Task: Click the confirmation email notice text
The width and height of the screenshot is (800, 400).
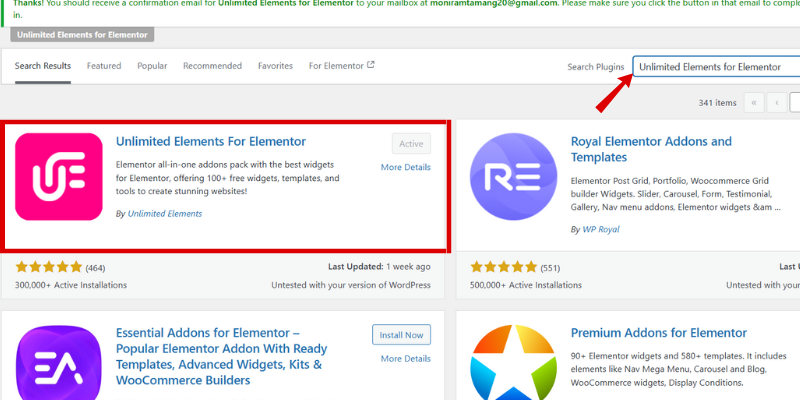Action: coord(406,10)
